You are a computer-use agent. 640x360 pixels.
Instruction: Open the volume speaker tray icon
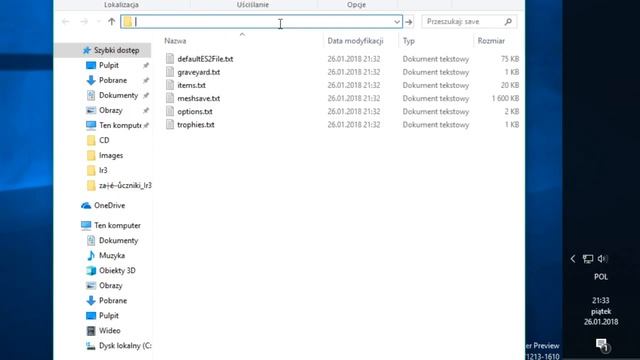602,259
